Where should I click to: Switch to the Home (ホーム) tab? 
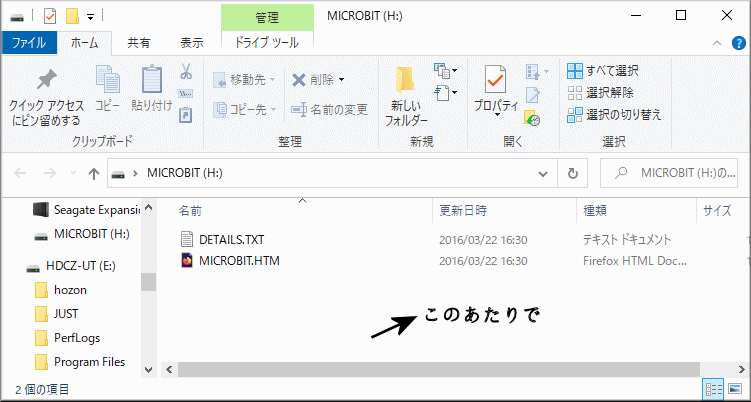(85, 43)
